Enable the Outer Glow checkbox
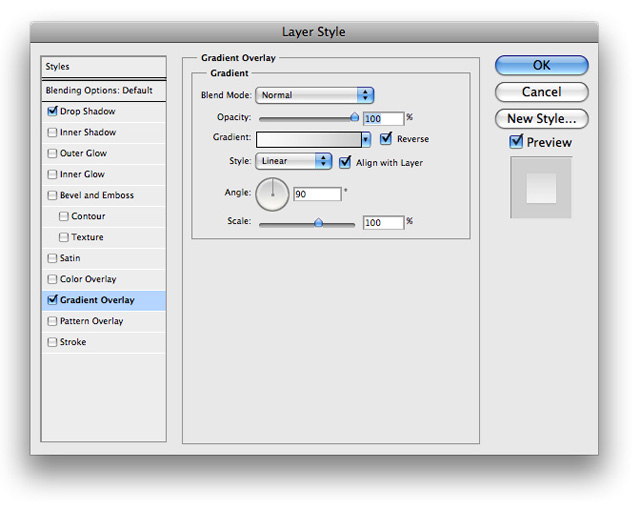640x510 pixels. 52,153
